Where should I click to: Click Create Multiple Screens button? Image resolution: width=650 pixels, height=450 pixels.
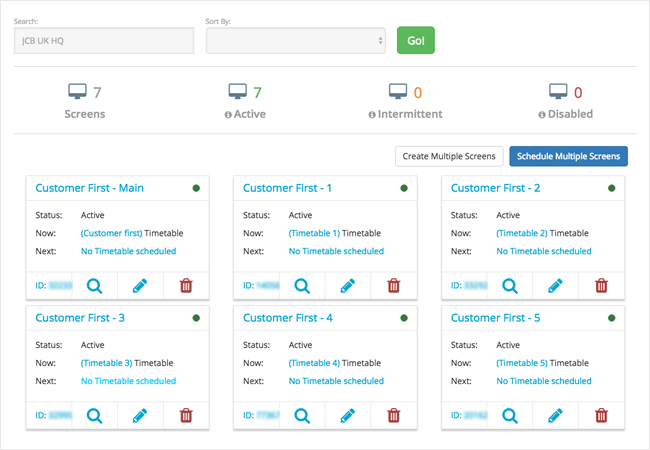tap(448, 156)
